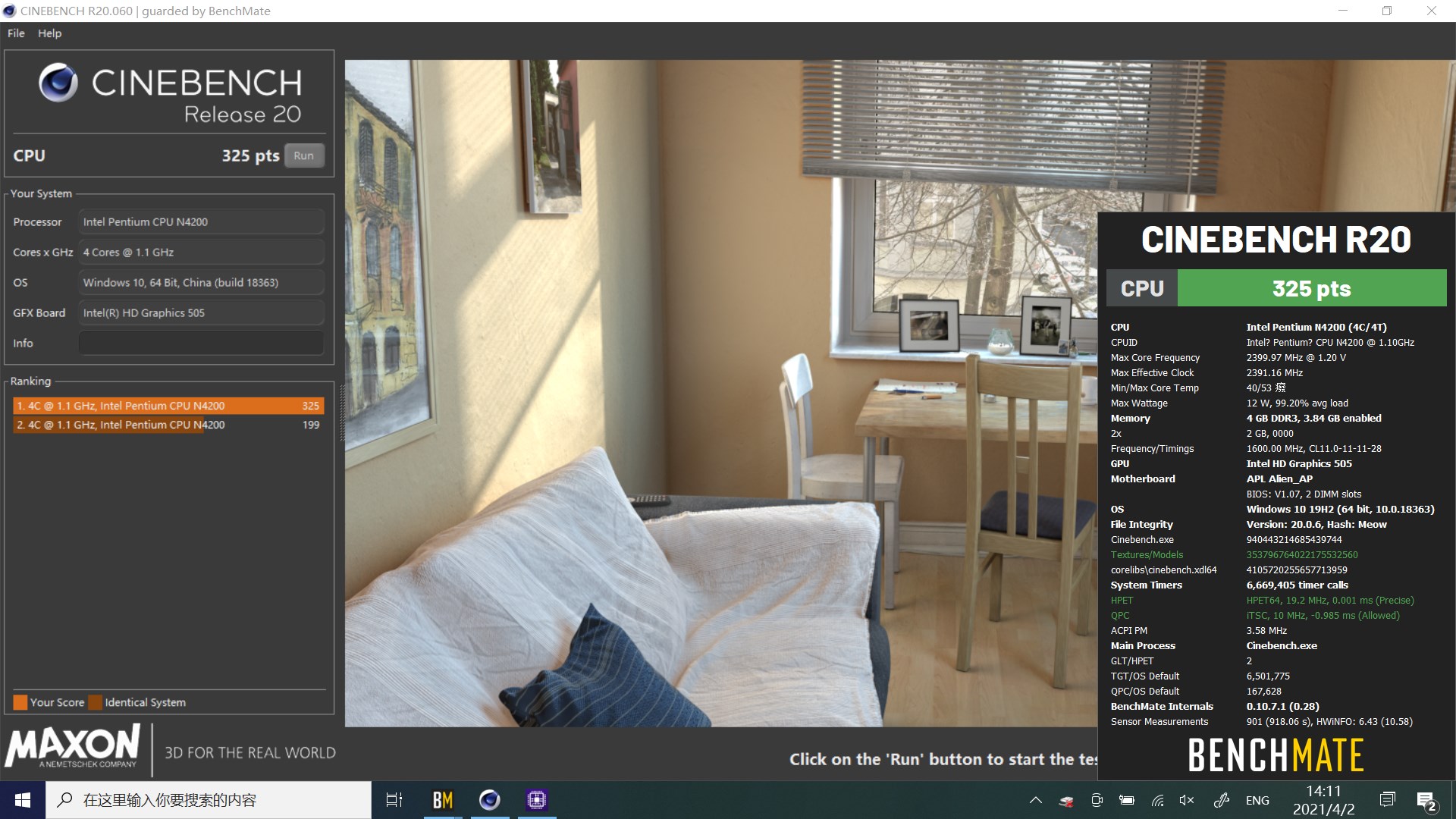Check battery status icon
Screen dimensions: 1456x819
[1127, 800]
